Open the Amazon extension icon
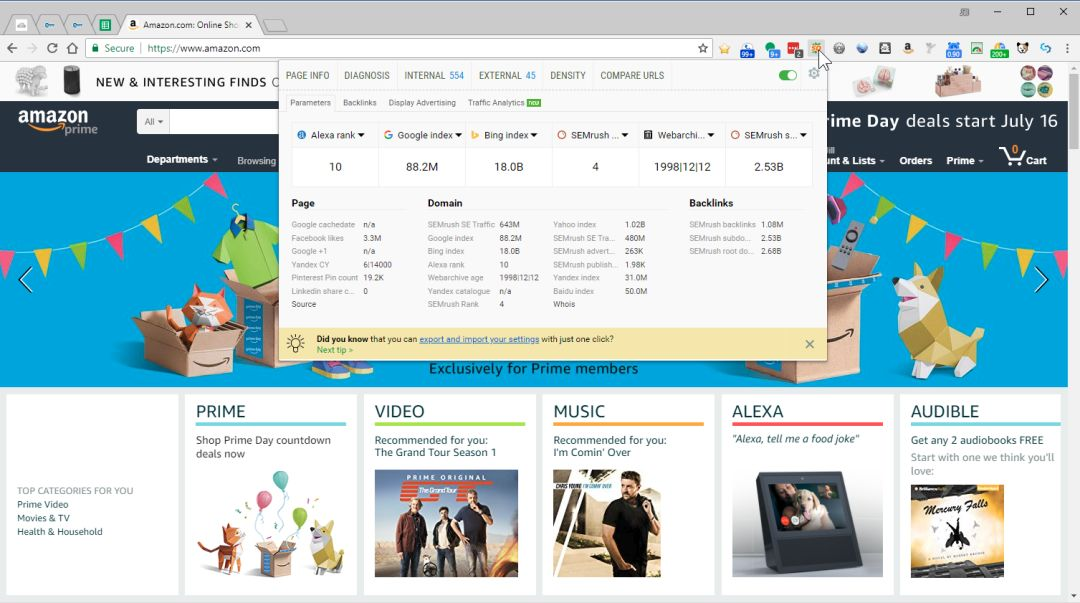Viewport: 1080px width, 603px height. coord(908,48)
